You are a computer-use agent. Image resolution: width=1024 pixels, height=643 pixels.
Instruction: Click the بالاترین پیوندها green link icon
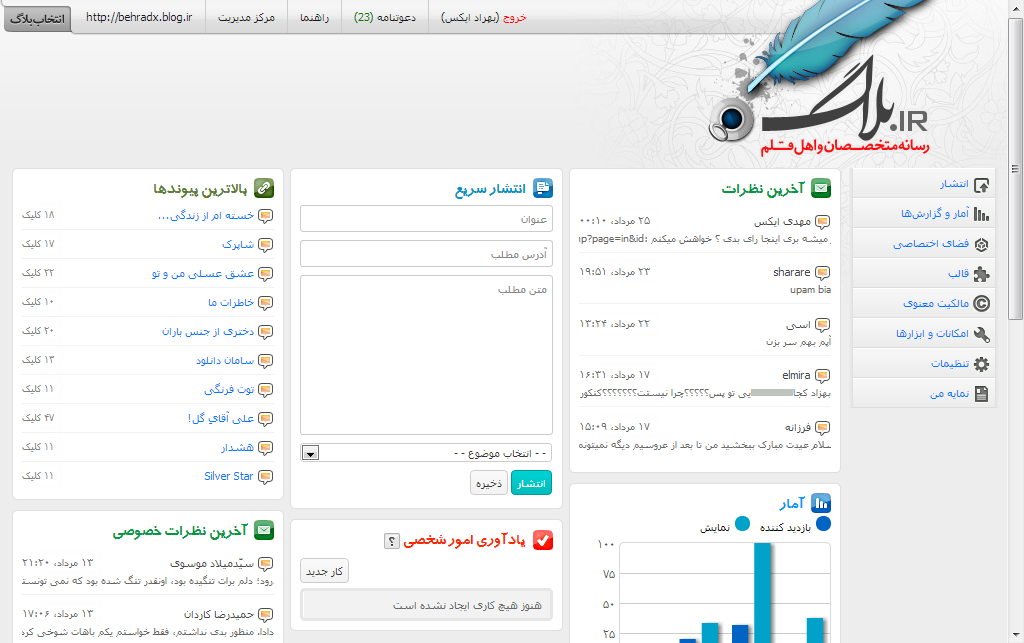pyautogui.click(x=264, y=189)
